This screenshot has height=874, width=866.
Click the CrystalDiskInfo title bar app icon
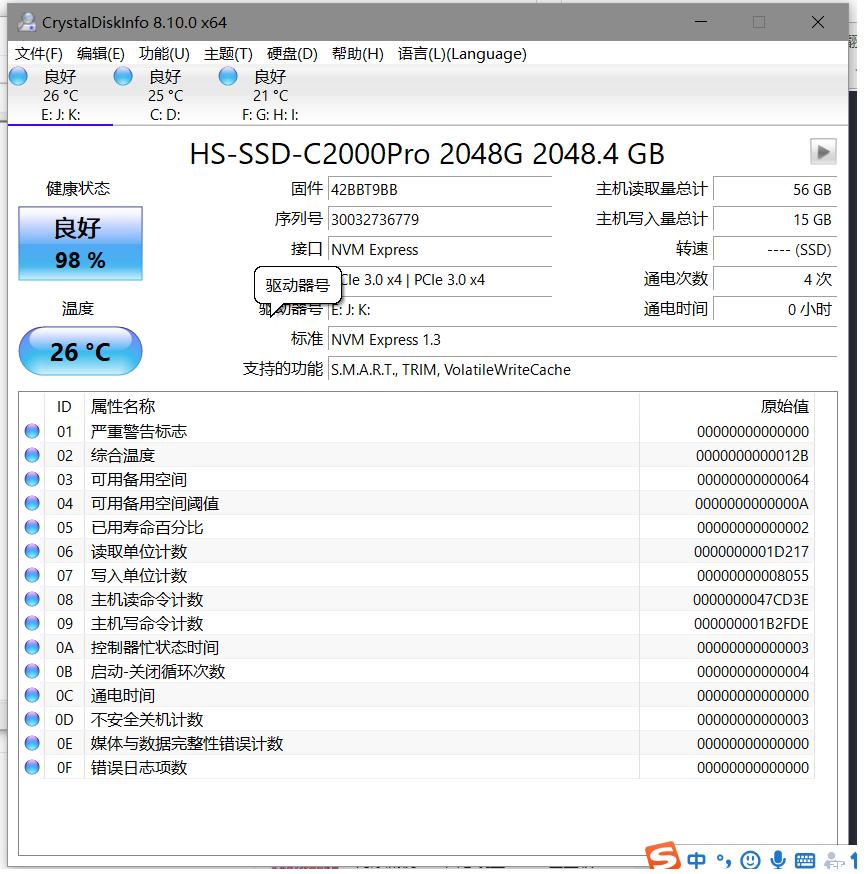27,22
